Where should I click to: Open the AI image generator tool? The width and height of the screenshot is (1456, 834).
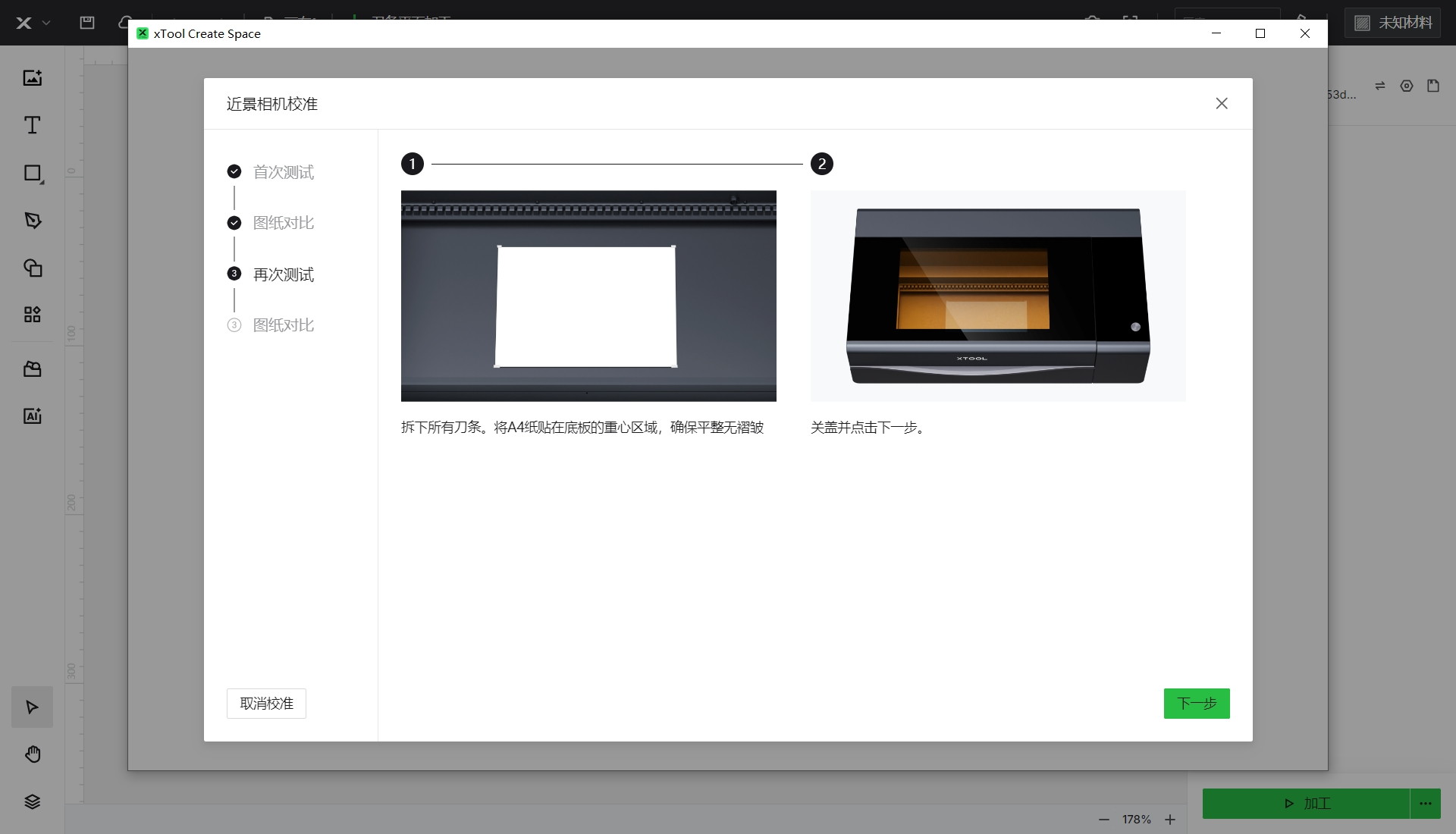pyautogui.click(x=32, y=415)
